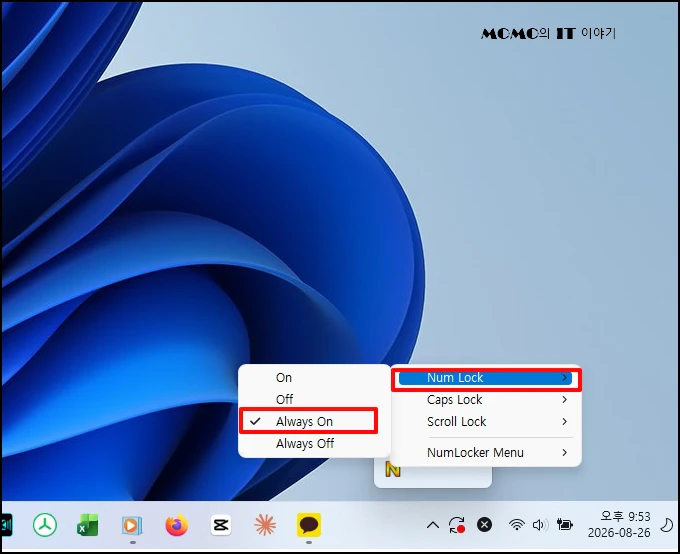680x554 pixels.
Task: Open the media player taskbar icon
Action: click(132, 525)
